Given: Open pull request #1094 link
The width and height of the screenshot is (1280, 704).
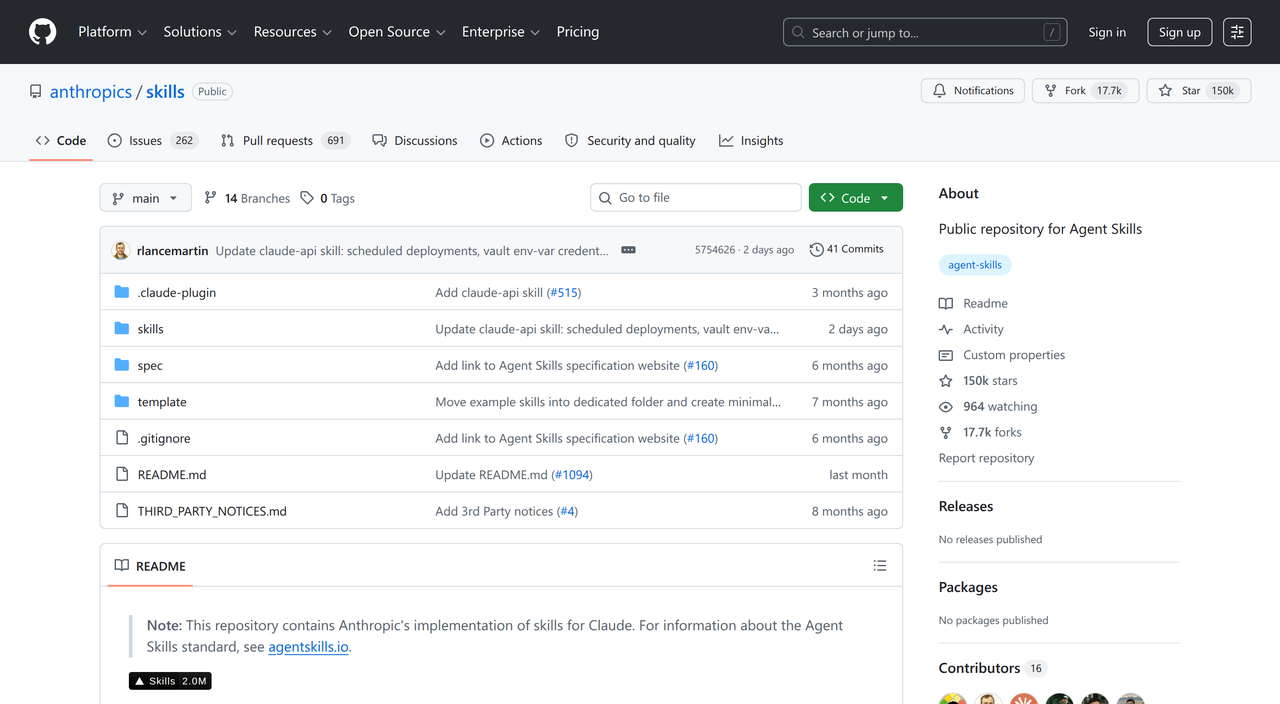Looking at the screenshot, I should click(x=572, y=475).
